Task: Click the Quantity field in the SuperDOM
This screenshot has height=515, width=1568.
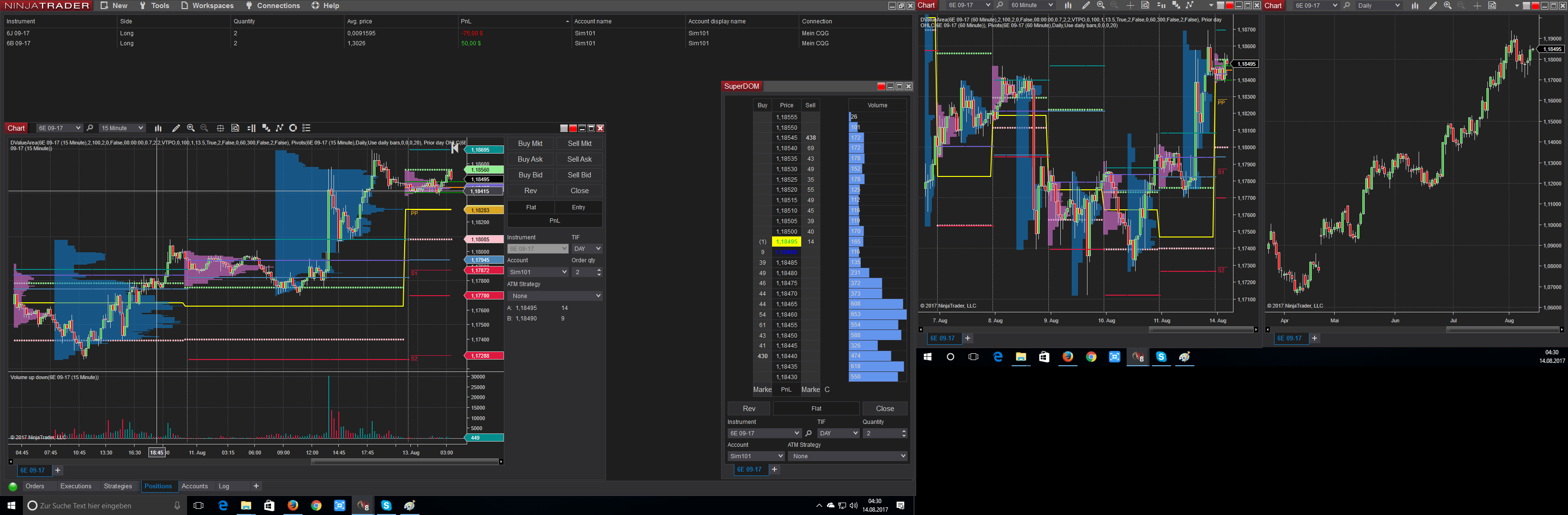Action: [885, 433]
